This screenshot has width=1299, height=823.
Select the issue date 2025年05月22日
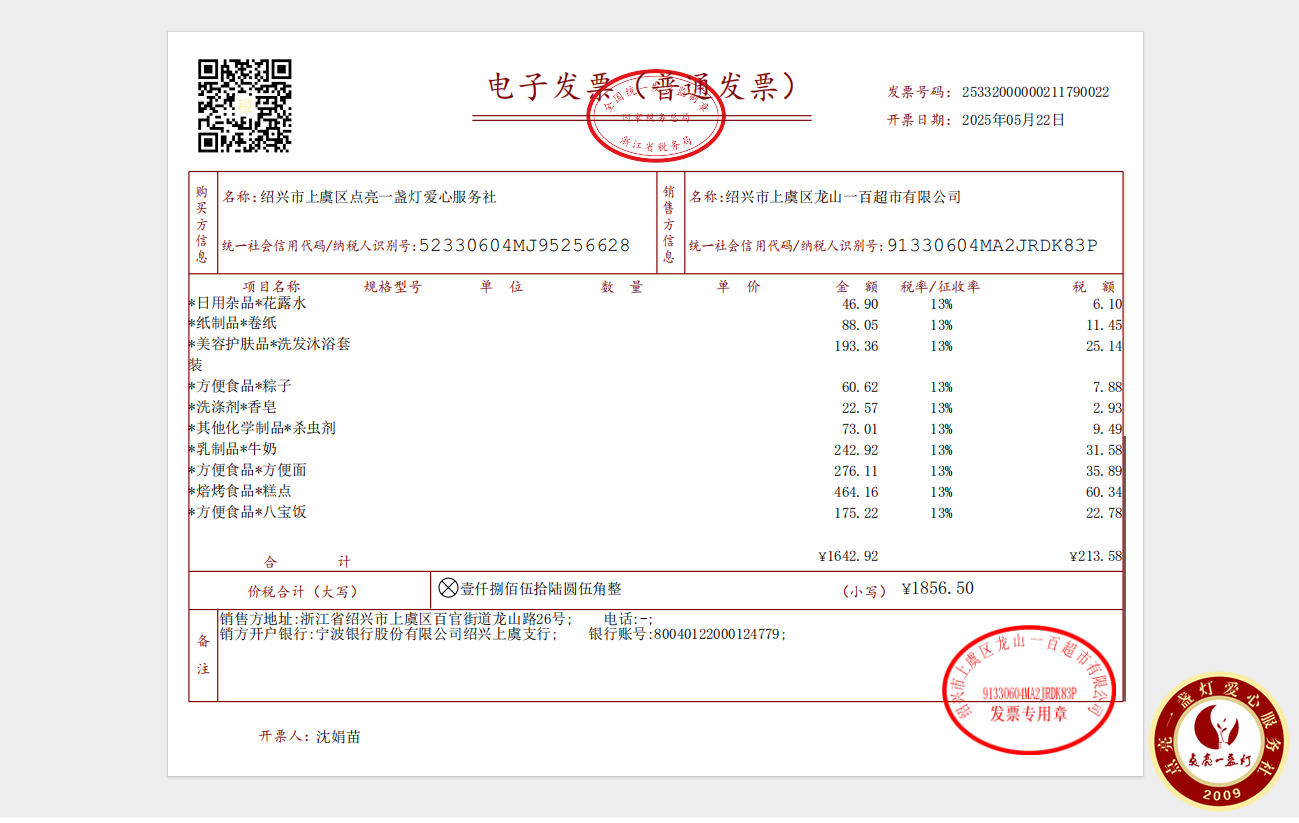point(1013,120)
